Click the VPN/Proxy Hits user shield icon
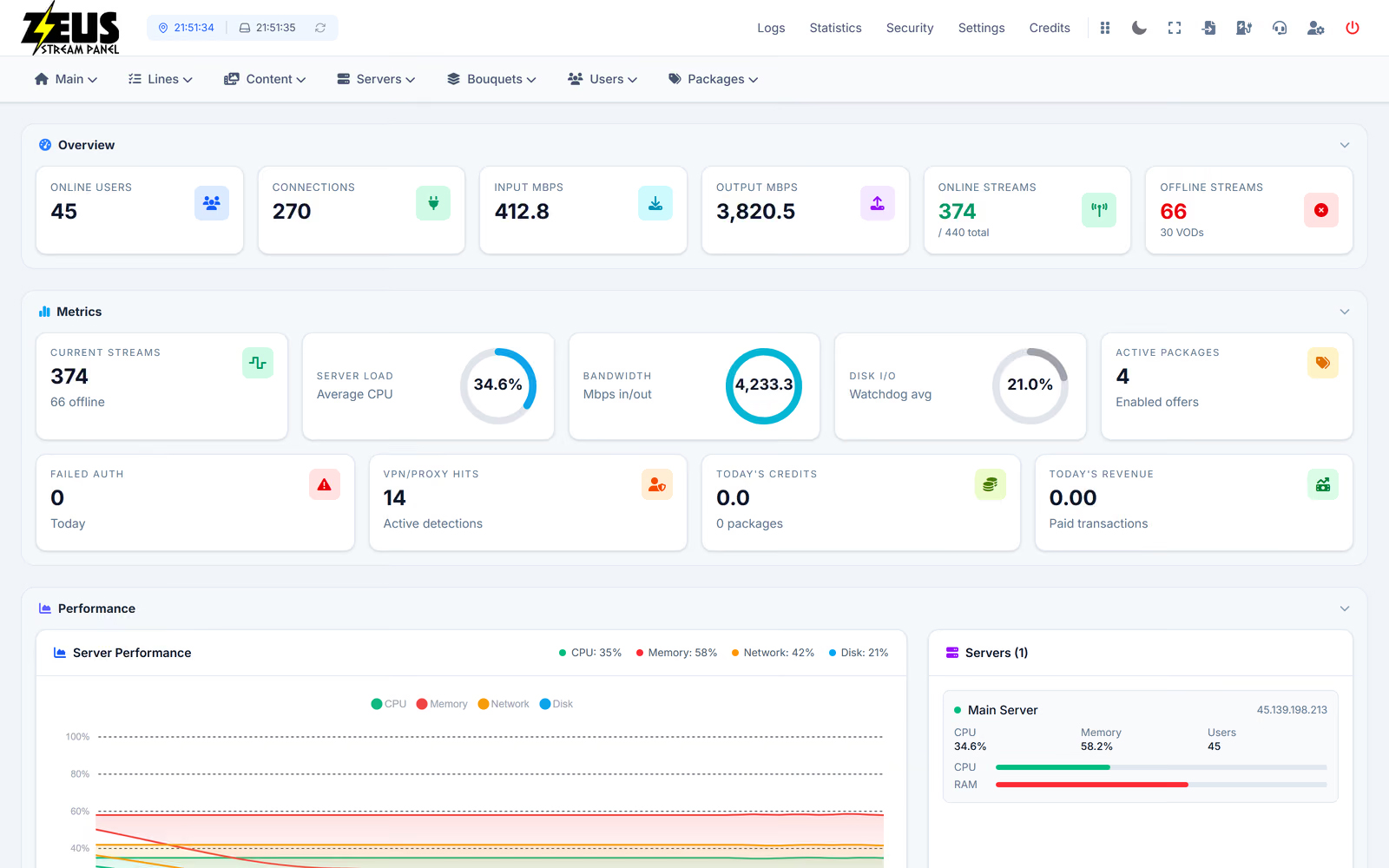The image size is (1389, 868). point(657,484)
